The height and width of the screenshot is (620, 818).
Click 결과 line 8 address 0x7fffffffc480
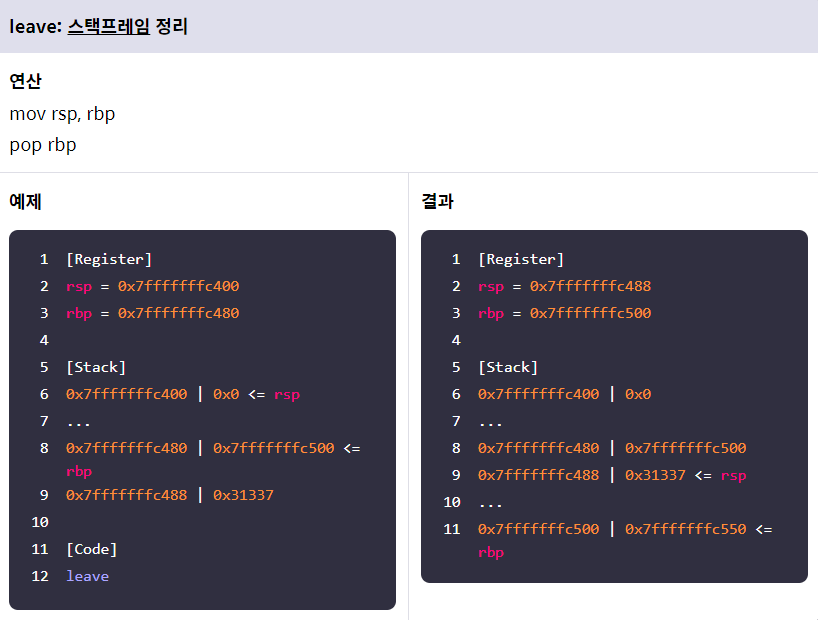538,448
